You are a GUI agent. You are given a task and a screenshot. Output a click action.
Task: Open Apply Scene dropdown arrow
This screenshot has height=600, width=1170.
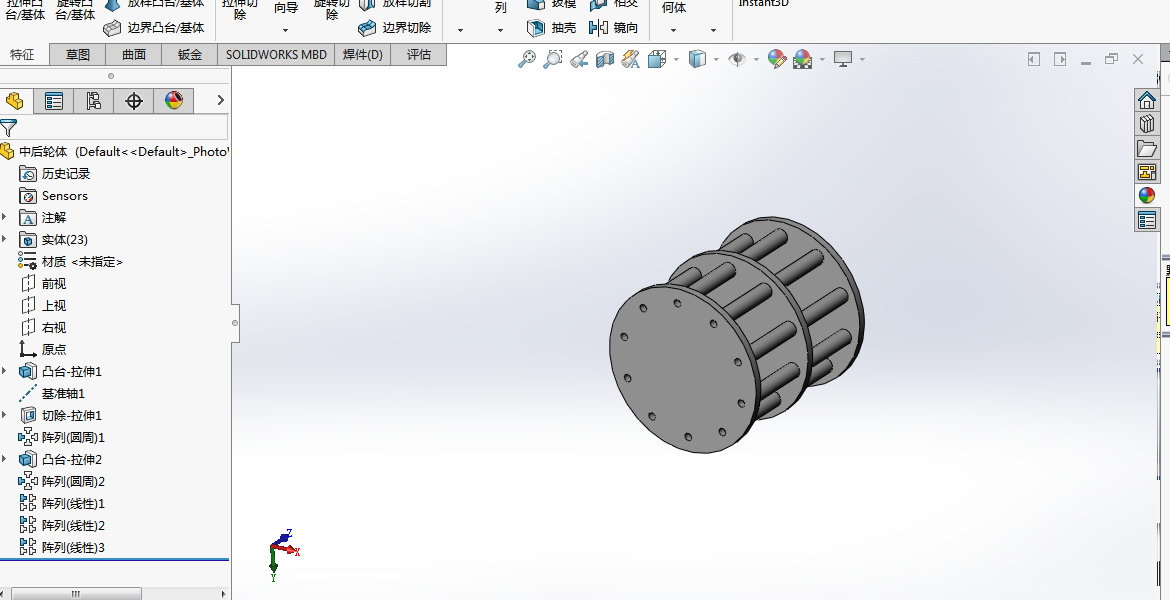822,59
